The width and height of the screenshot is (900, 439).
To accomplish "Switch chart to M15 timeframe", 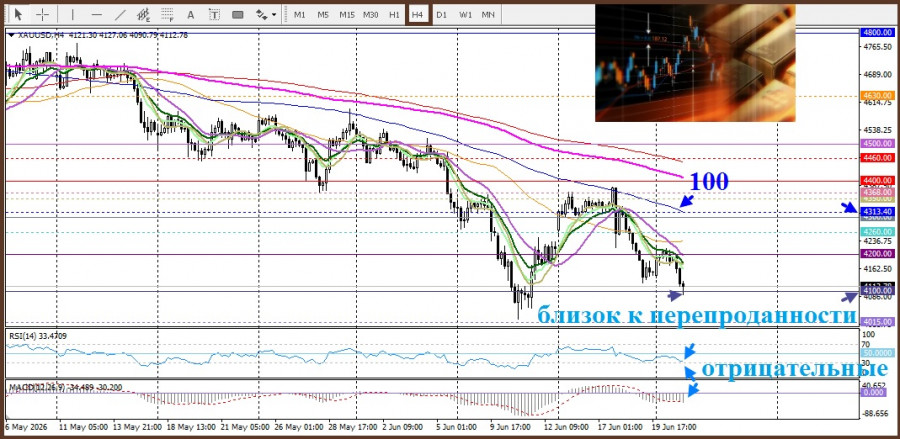I will 347,15.
